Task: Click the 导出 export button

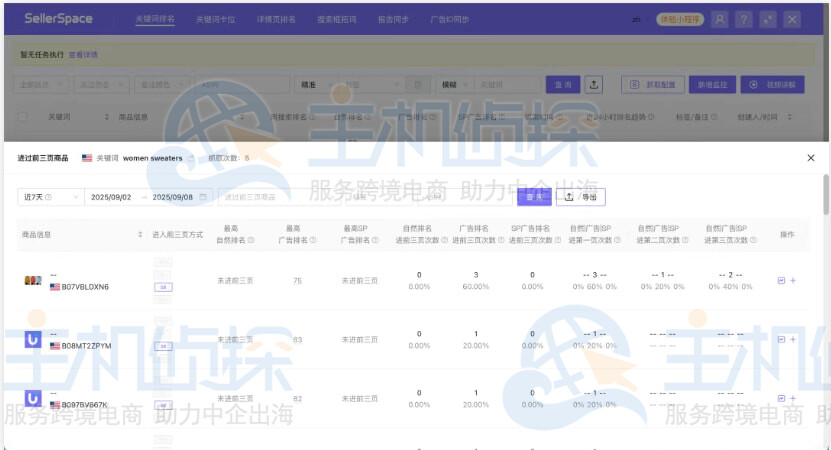Action: pos(581,197)
